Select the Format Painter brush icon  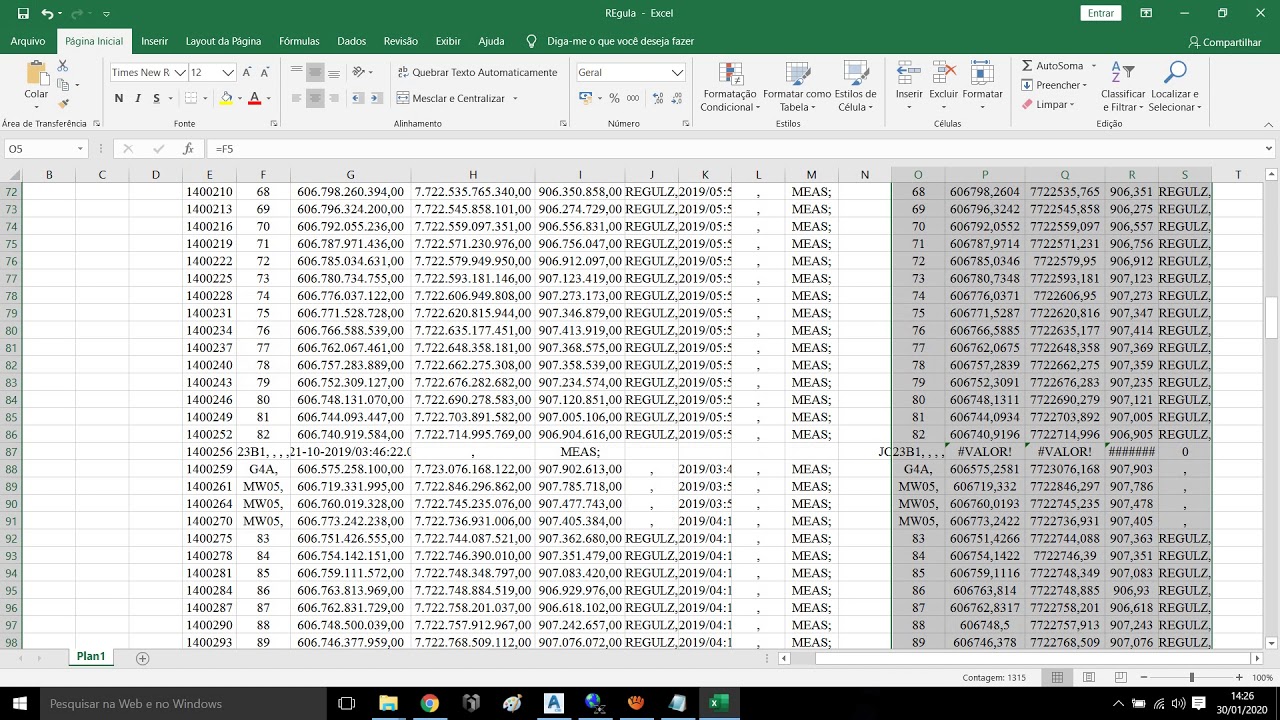pos(63,103)
